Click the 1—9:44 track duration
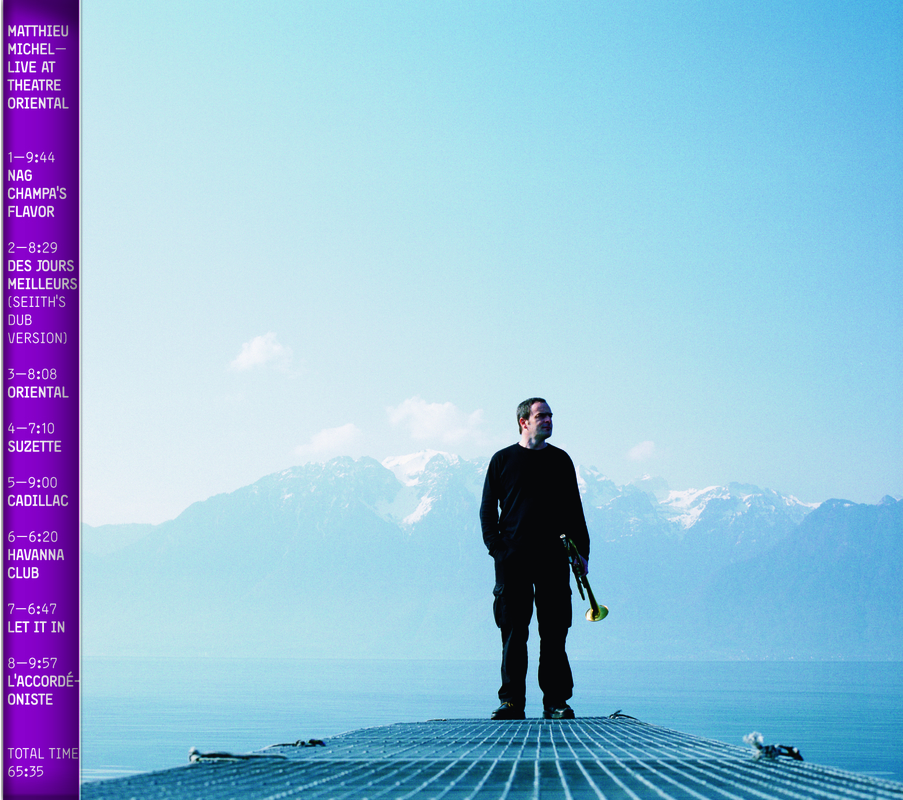 click(31, 157)
